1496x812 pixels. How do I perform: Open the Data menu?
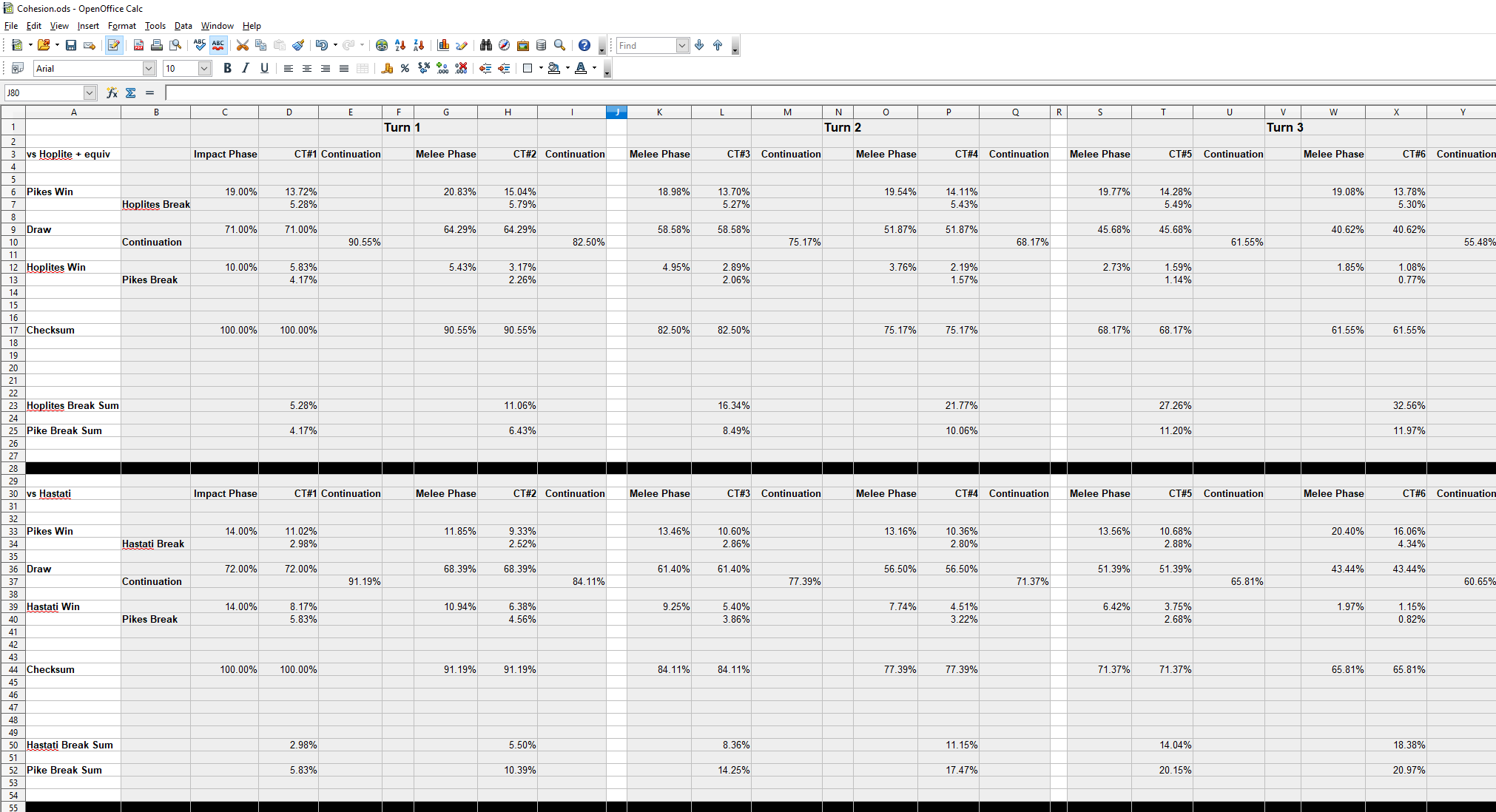coord(183,26)
